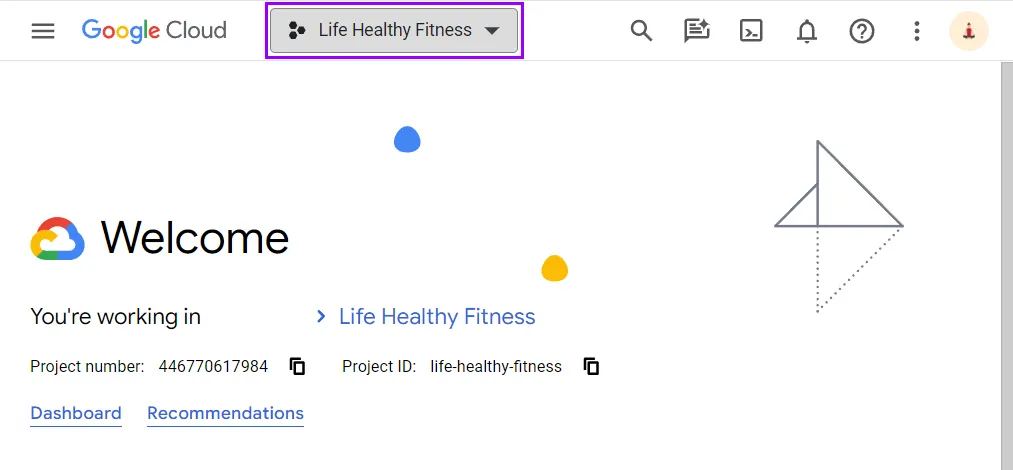Open the three-dot more options menu

916,31
